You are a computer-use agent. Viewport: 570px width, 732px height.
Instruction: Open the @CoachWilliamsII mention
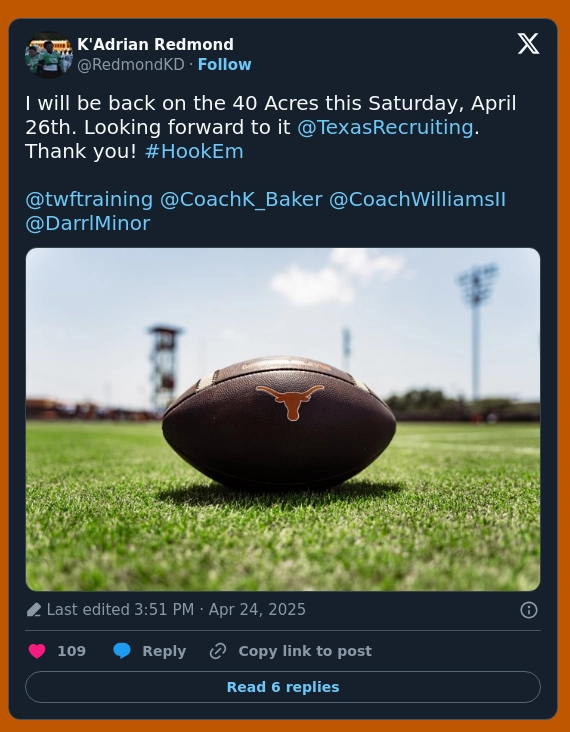(x=417, y=199)
